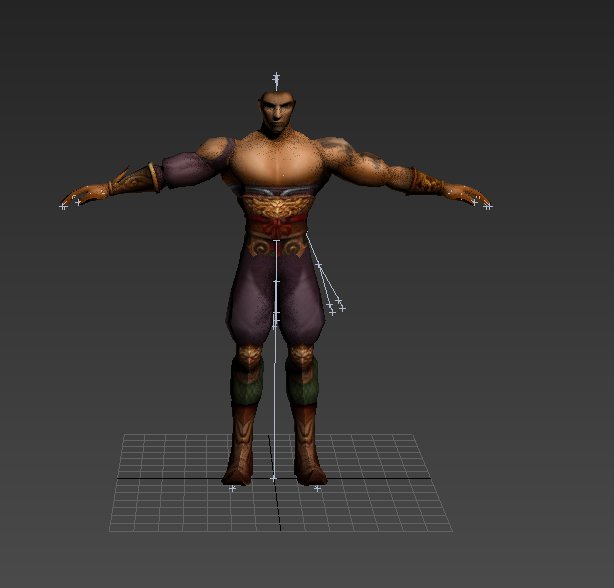The width and height of the screenshot is (614, 588).
Task: Select the outermost fingertip helper on sleeved arm's hand
Action: (x=63, y=206)
